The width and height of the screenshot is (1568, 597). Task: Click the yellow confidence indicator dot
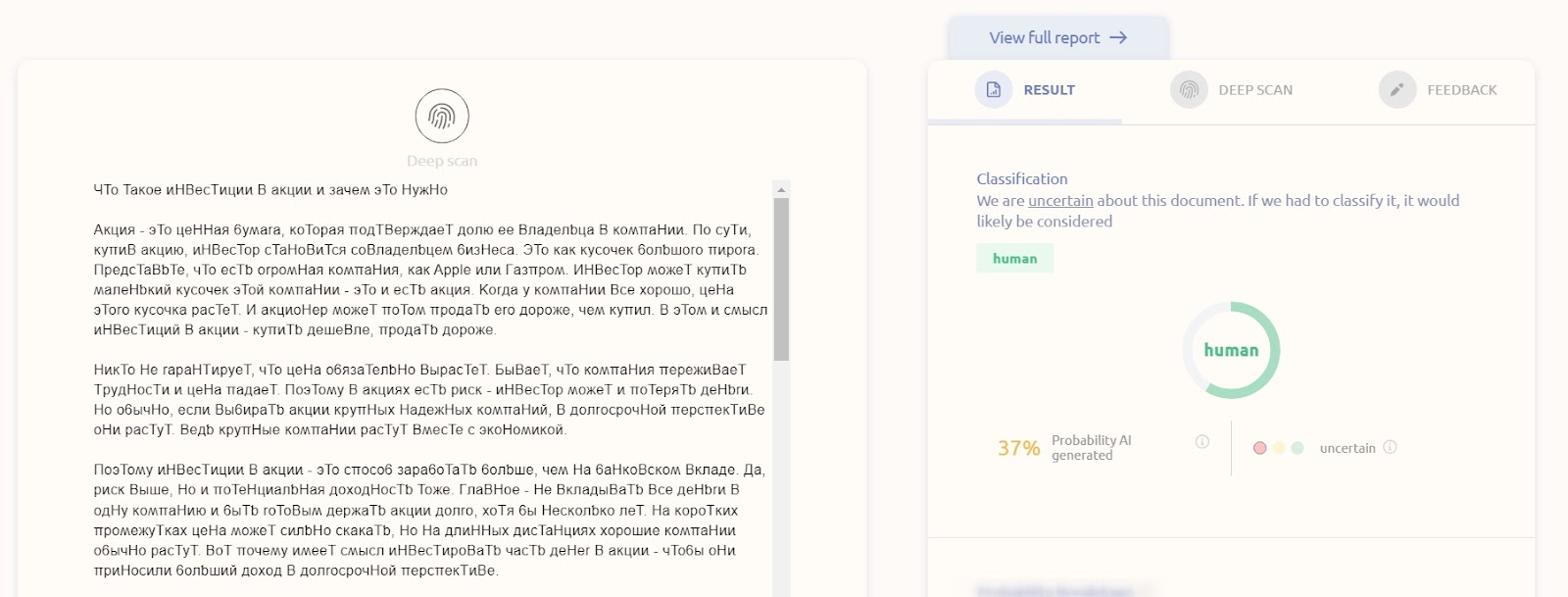(1279, 448)
